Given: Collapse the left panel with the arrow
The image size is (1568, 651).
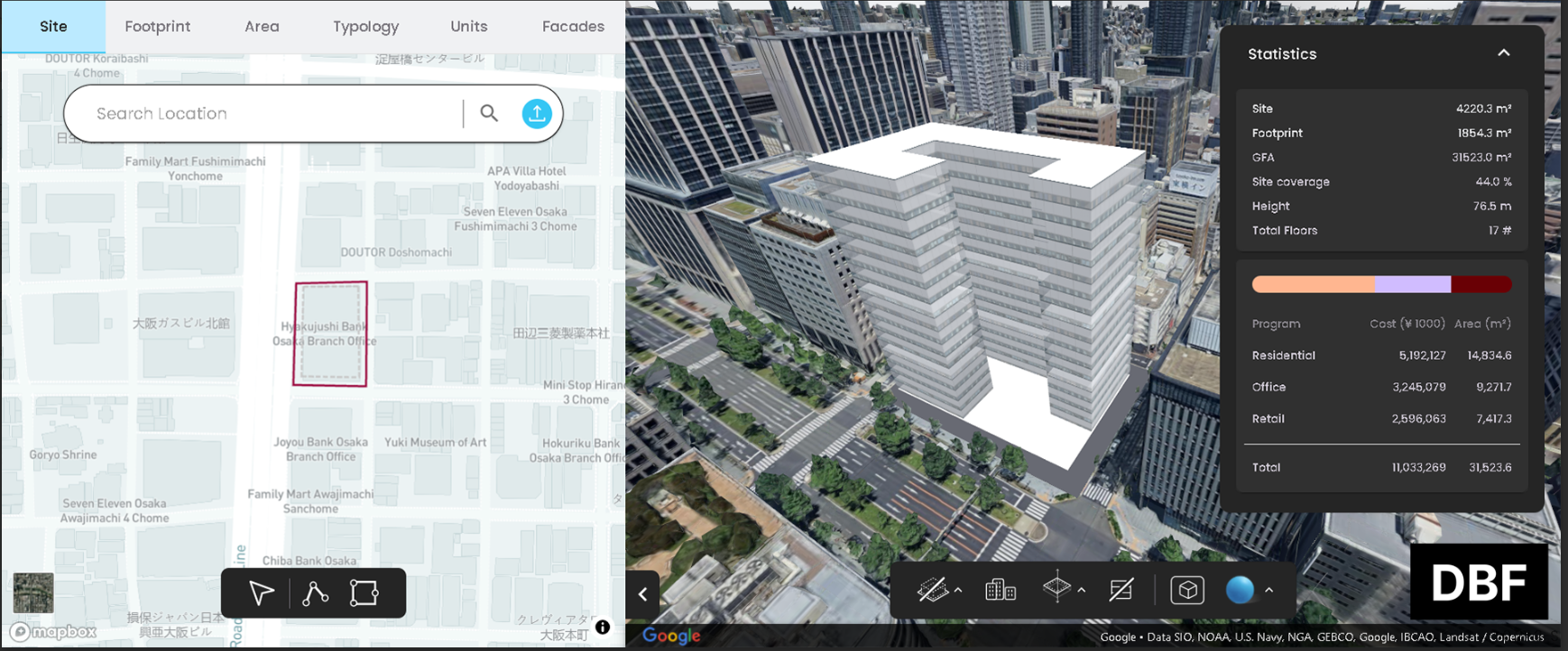Looking at the screenshot, I should coord(642,593).
